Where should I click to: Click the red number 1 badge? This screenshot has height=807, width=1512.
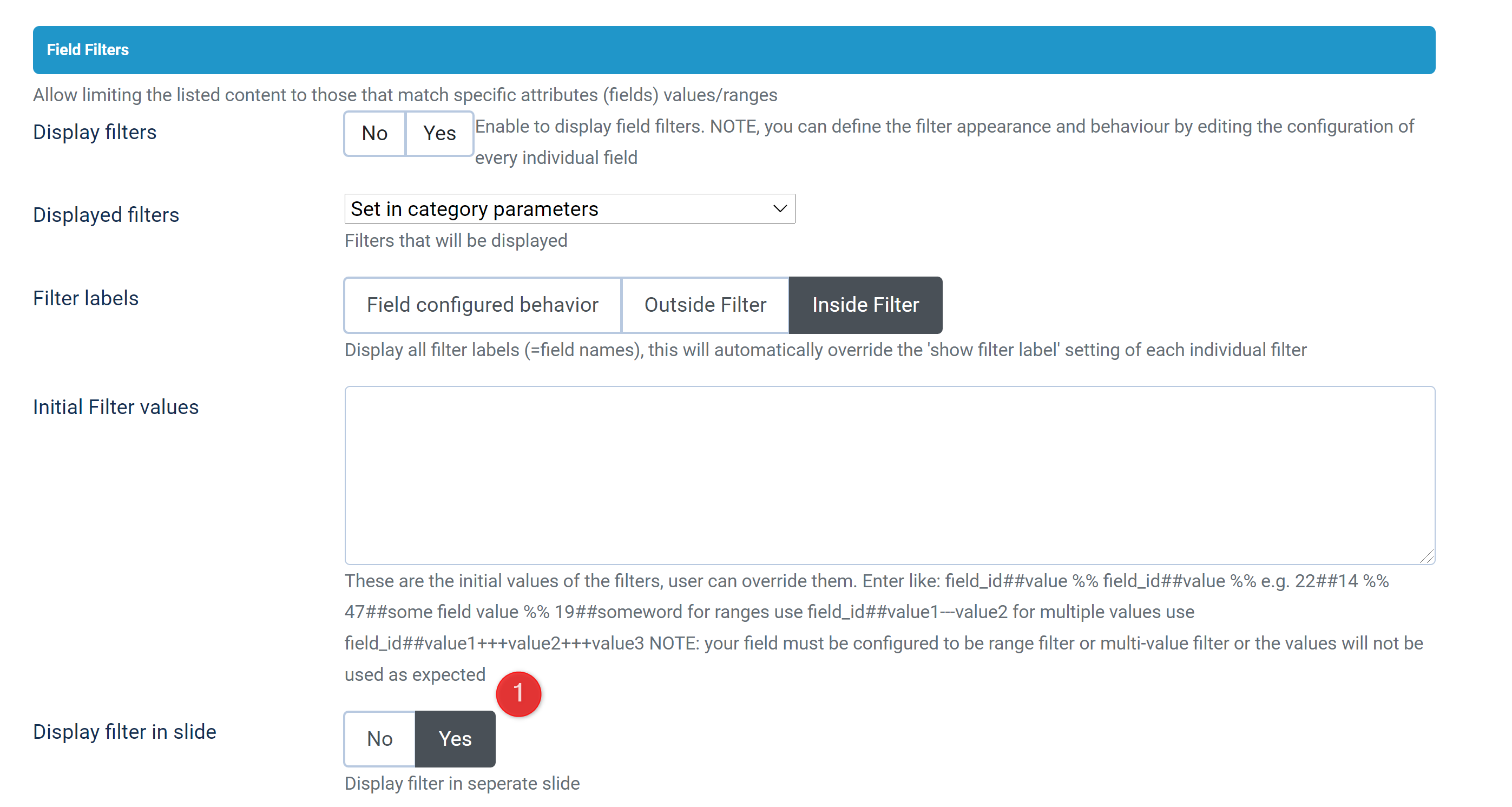[518, 694]
